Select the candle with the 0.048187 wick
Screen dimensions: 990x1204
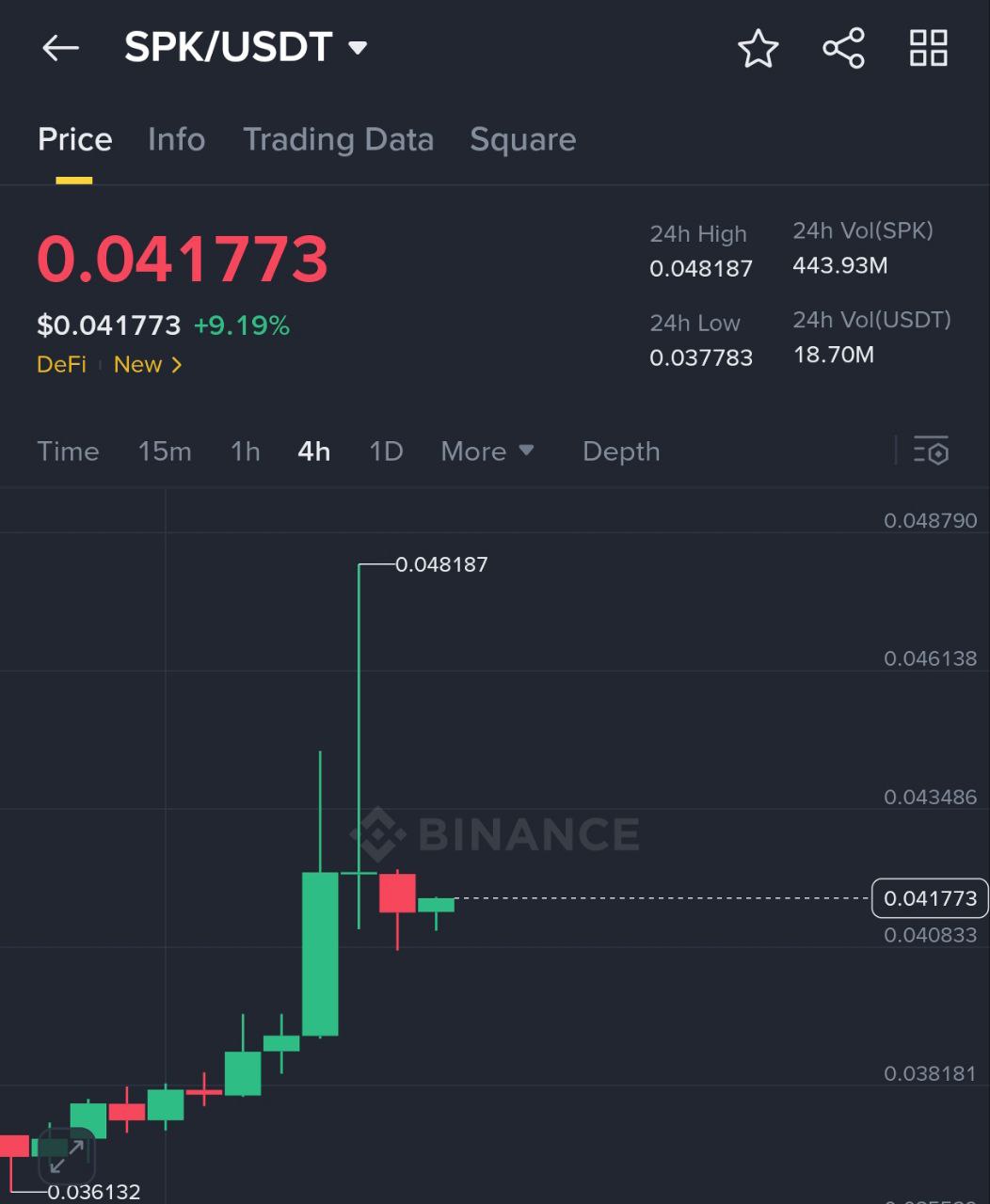(x=359, y=746)
